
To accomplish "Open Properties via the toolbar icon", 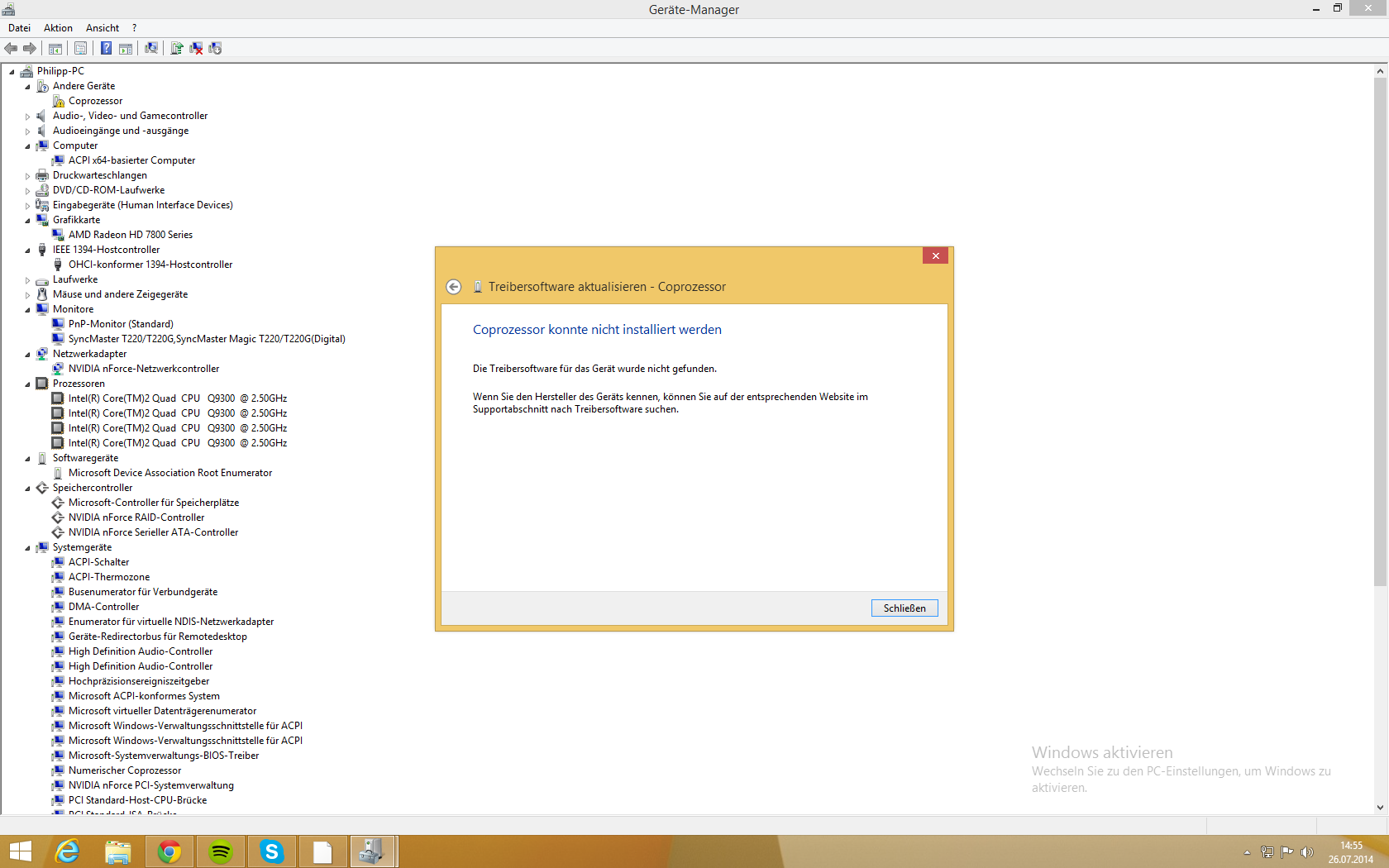I will point(80,49).
